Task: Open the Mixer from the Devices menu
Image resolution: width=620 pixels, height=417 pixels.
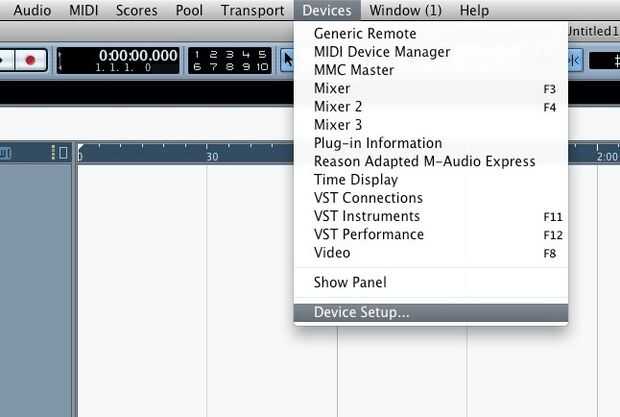Action: coord(332,88)
